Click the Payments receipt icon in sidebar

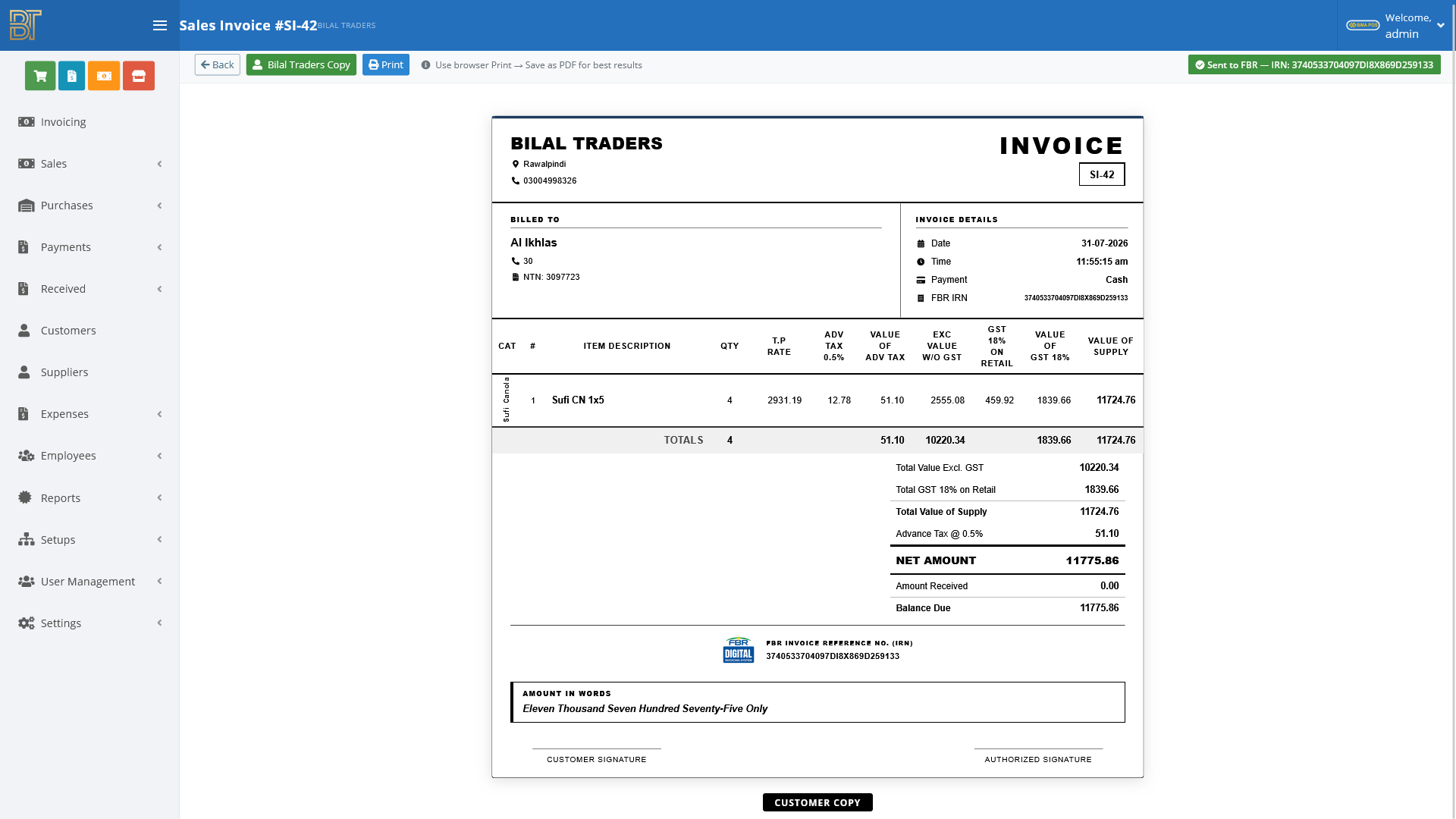24,247
